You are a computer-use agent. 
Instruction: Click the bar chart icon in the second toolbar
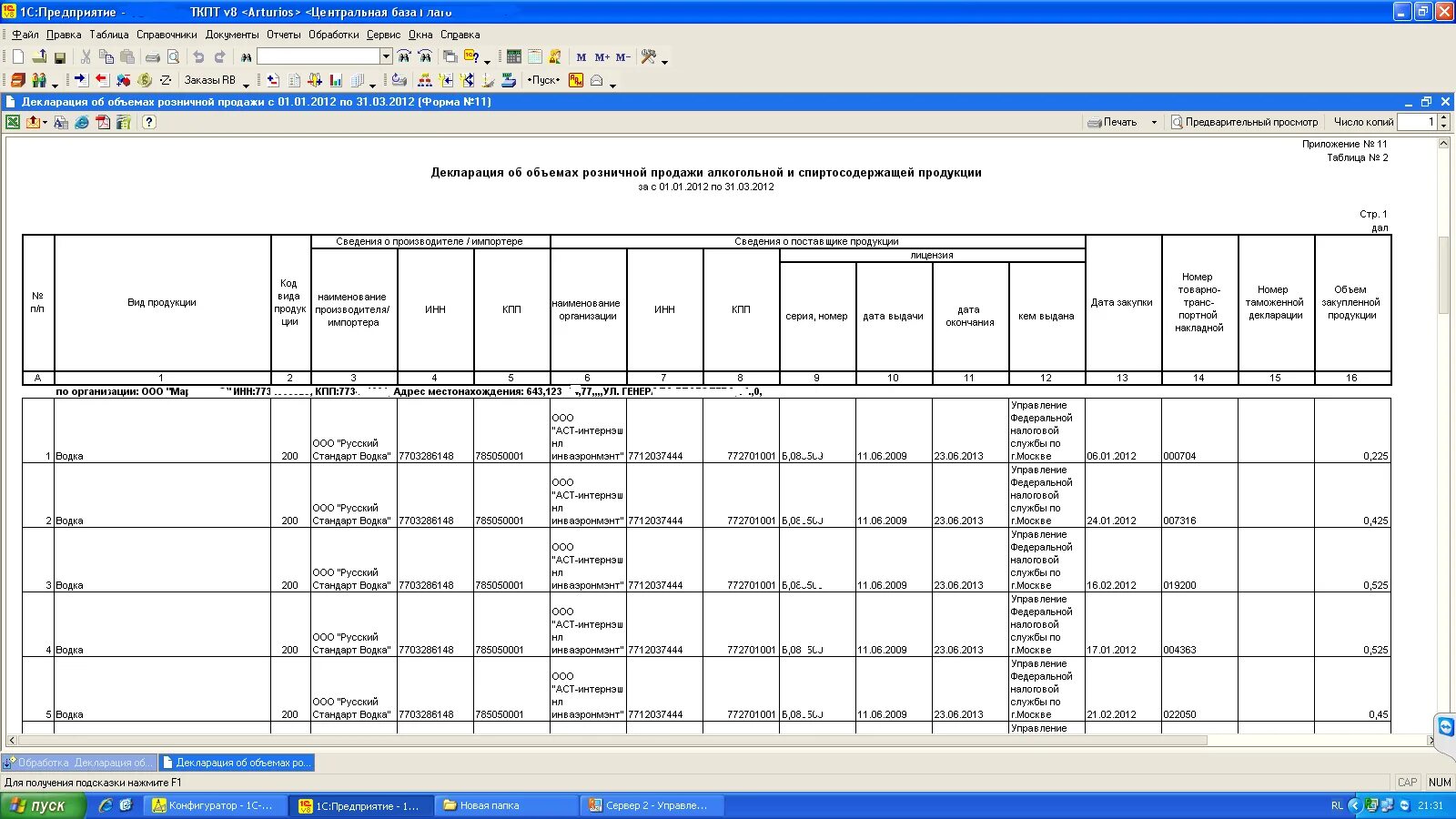coord(336,80)
